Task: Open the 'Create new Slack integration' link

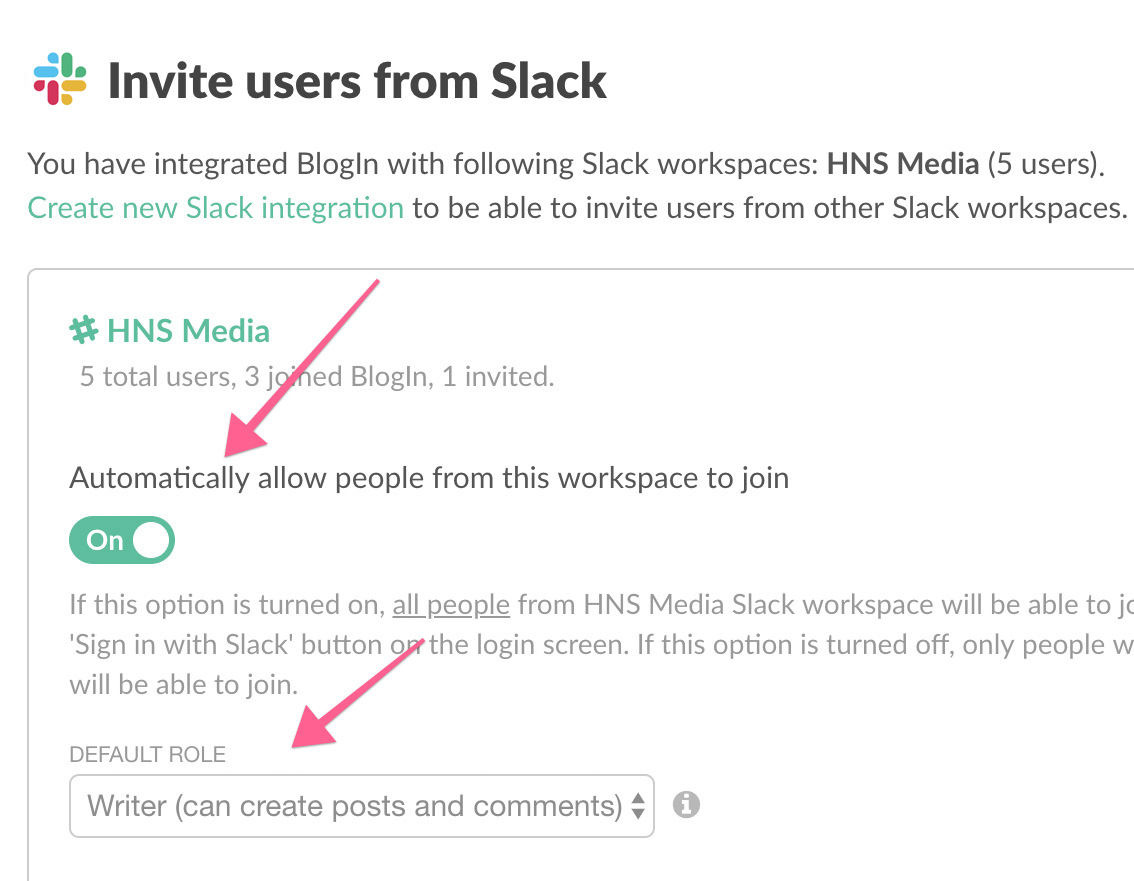Action: click(x=216, y=208)
